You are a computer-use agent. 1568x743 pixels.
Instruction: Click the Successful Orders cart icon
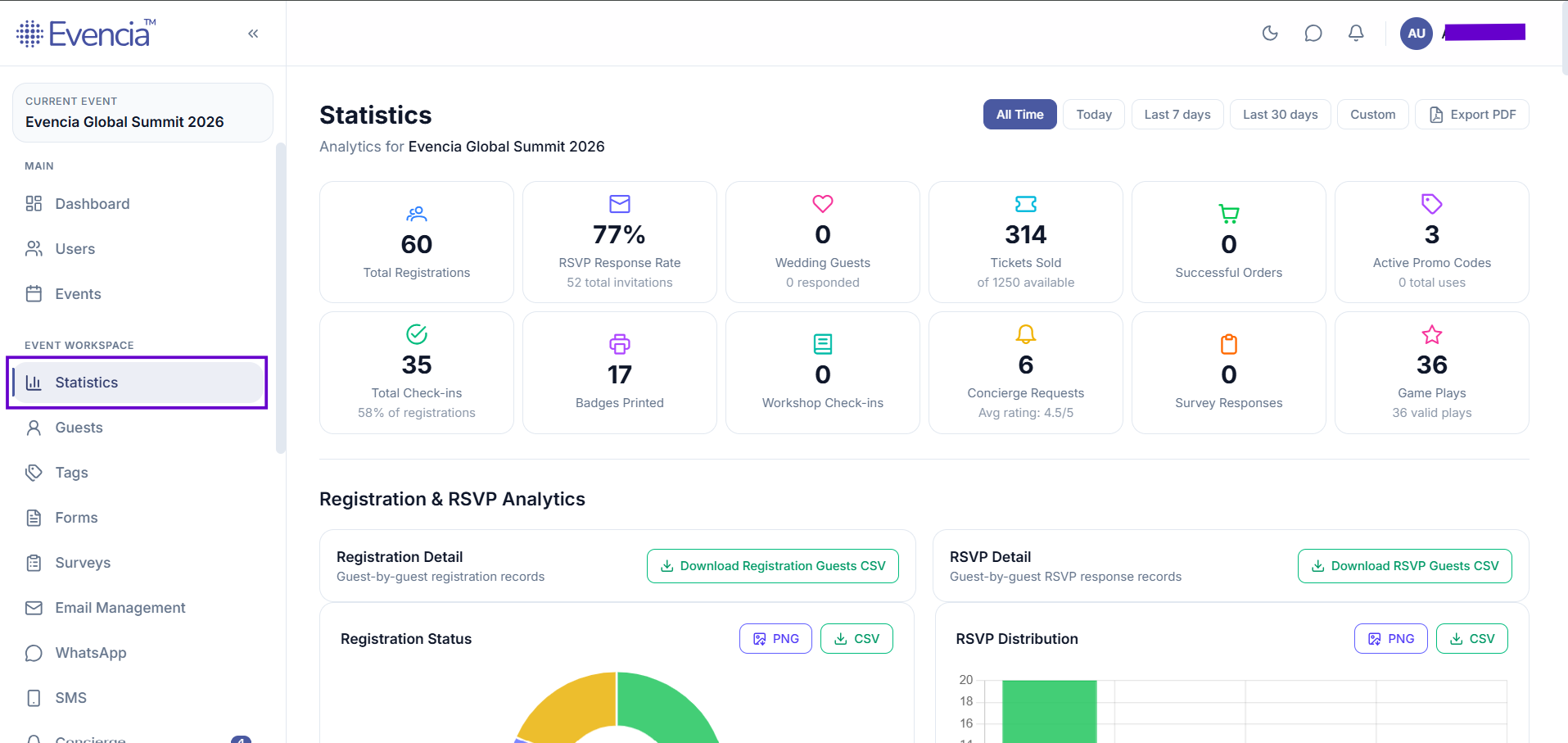point(1229,214)
